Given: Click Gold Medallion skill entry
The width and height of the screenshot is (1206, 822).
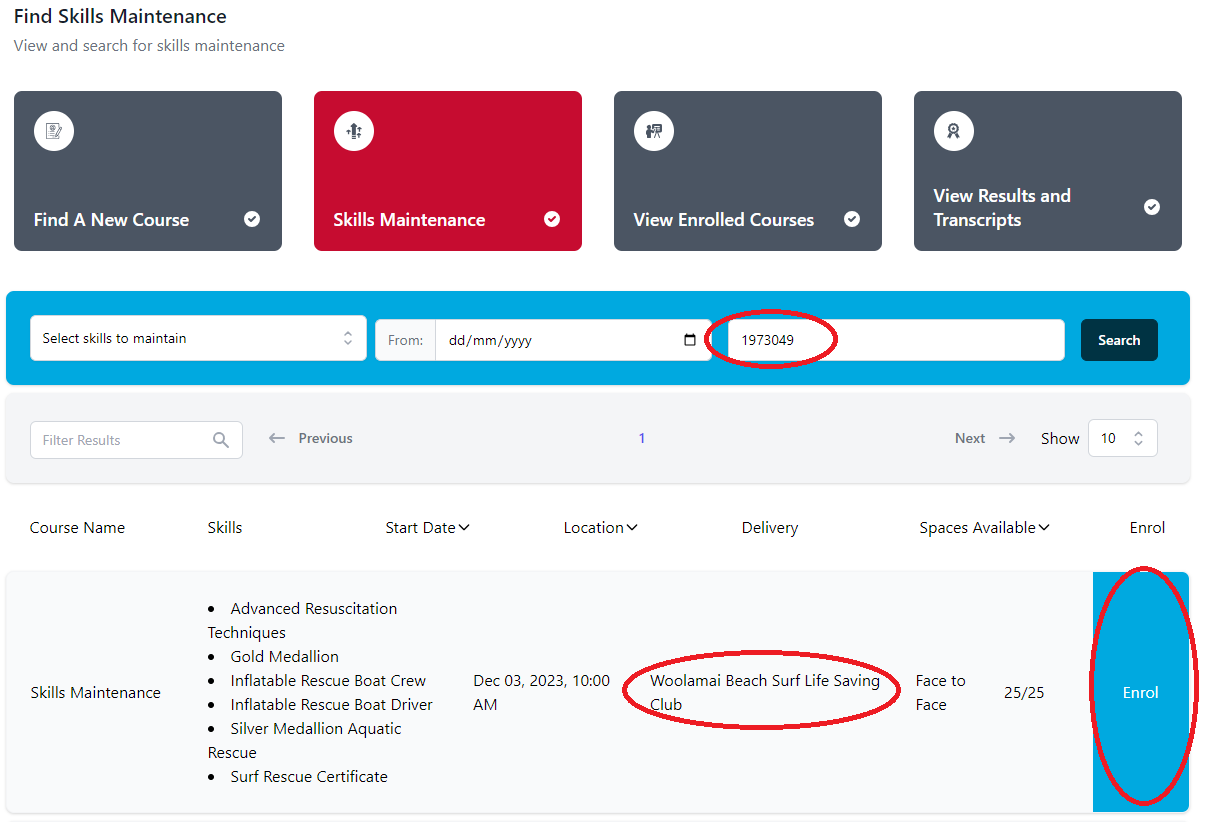Looking at the screenshot, I should [284, 656].
